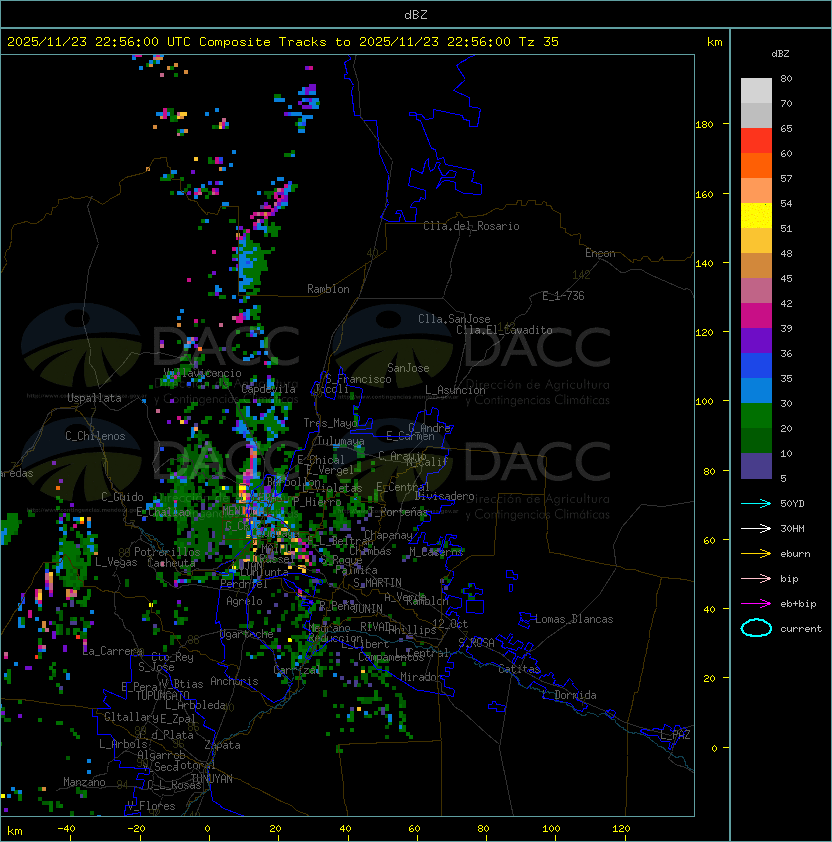
Task: Pick the purple 36-39 dBZ swatch
Action: pyautogui.click(x=756, y=340)
